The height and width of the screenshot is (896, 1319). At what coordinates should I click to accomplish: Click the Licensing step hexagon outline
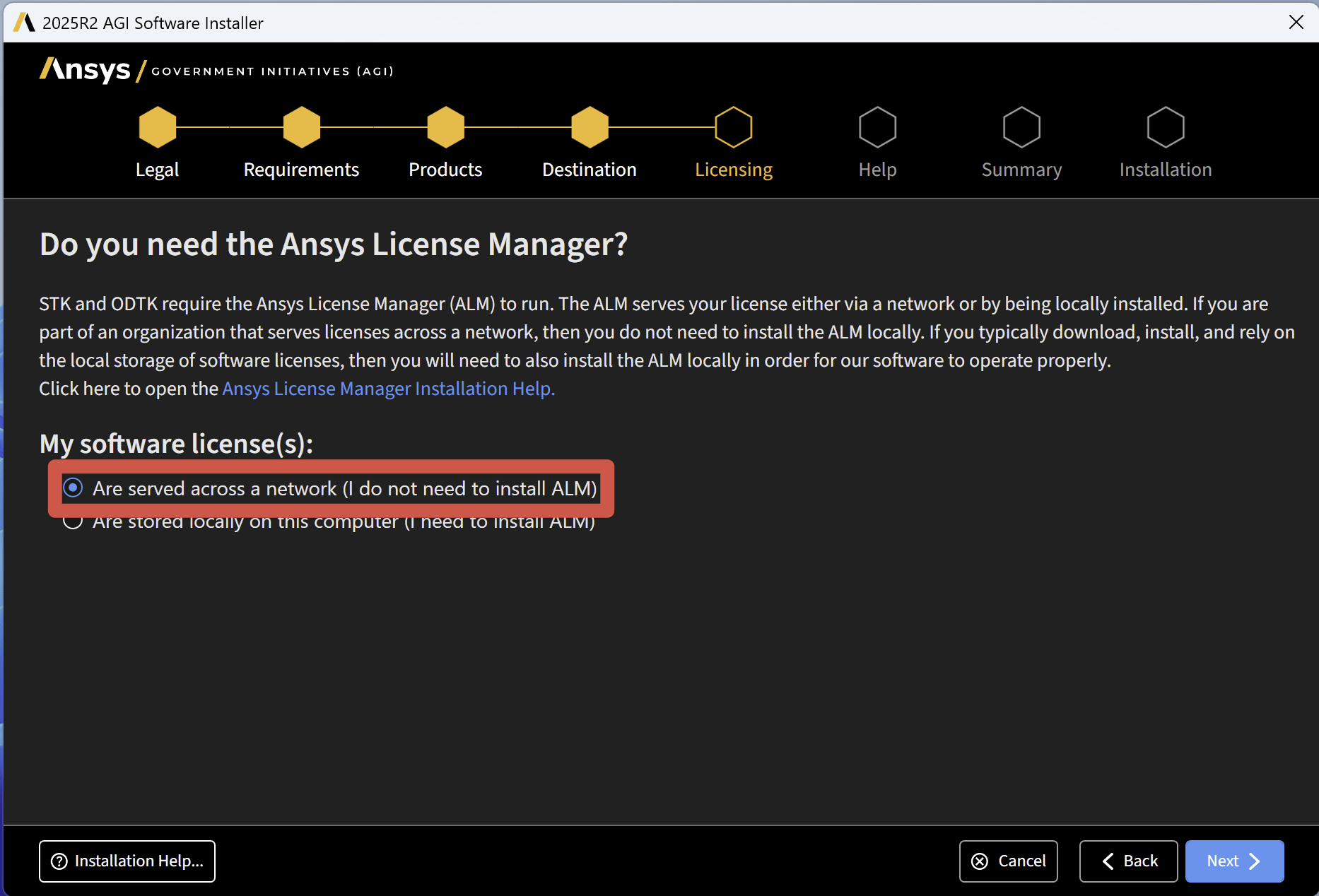point(734,127)
